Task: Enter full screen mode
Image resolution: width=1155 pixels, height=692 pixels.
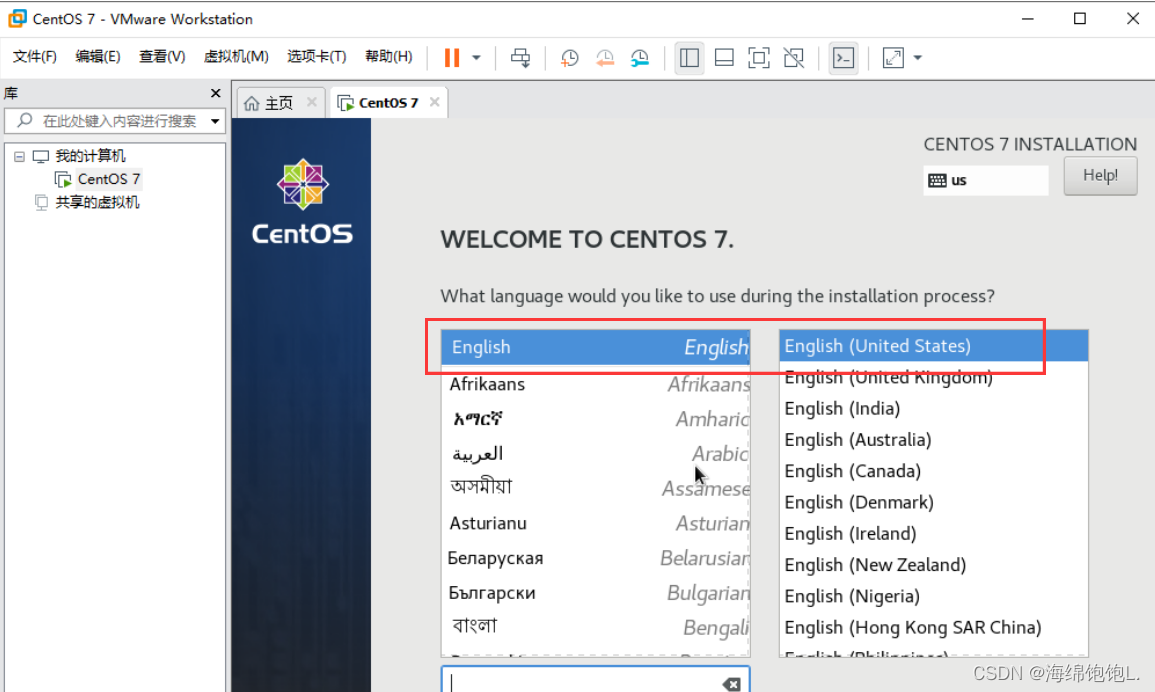Action: tap(759, 57)
